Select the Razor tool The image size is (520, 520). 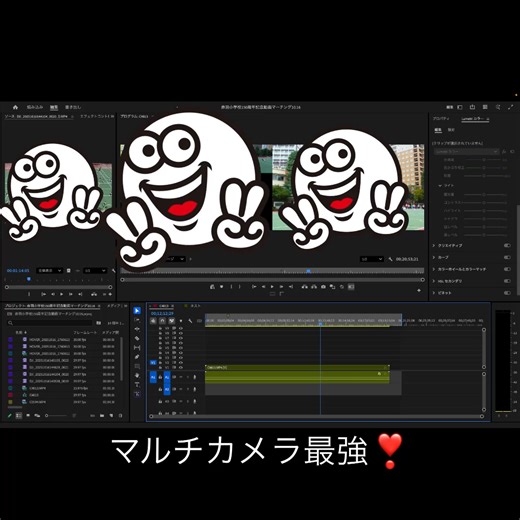coord(137,338)
